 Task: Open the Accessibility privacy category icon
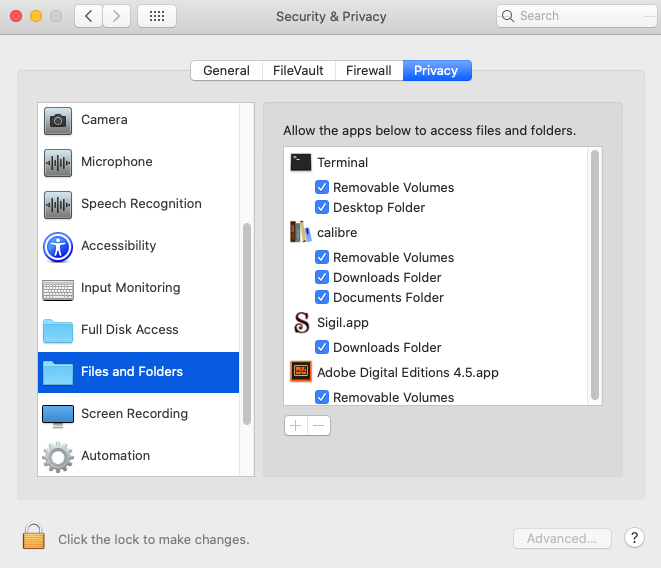point(58,246)
